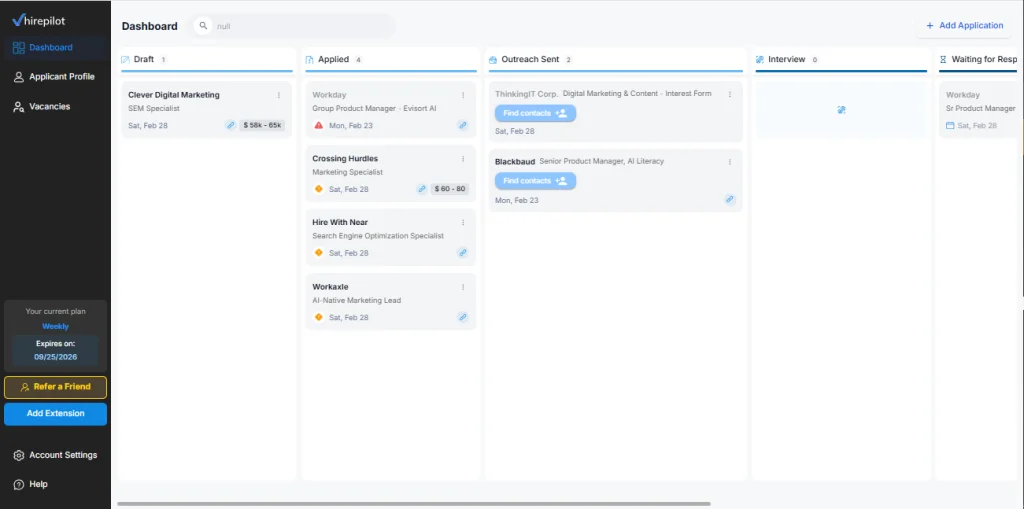1024x509 pixels.
Task: Click the Sr Product Manager card text
Action: [980, 108]
